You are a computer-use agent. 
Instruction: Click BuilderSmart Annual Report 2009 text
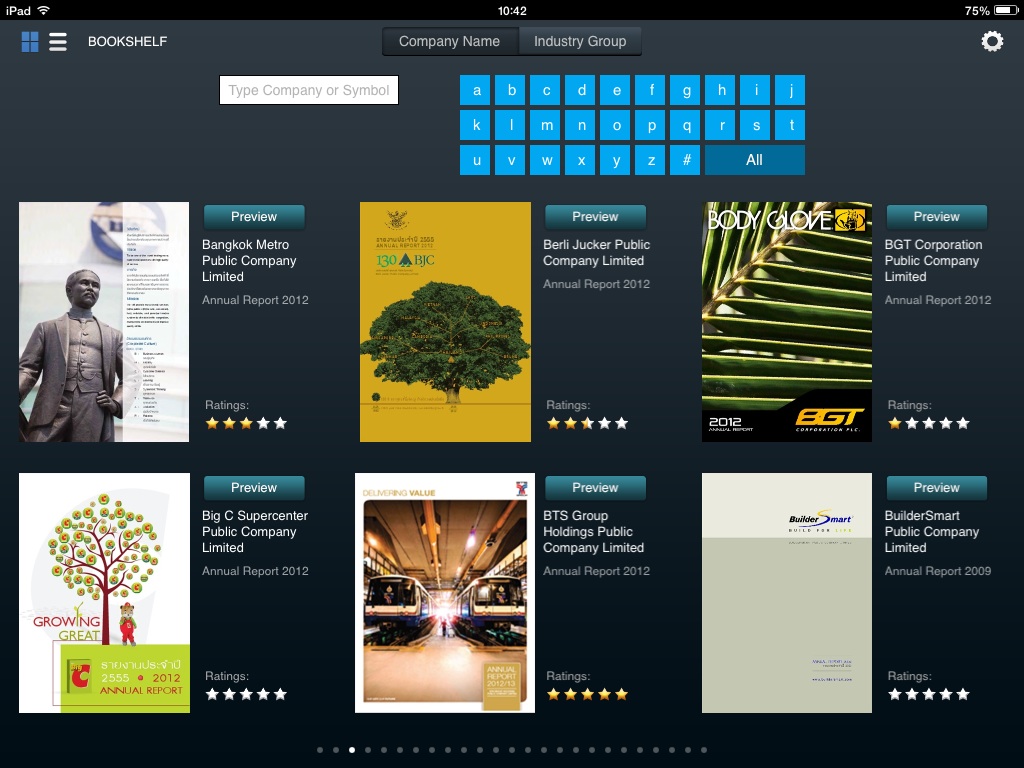(938, 571)
